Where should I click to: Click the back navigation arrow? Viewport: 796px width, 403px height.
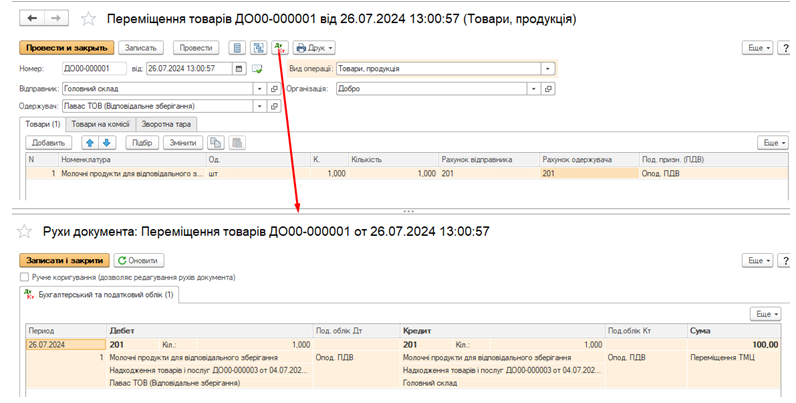pos(32,18)
